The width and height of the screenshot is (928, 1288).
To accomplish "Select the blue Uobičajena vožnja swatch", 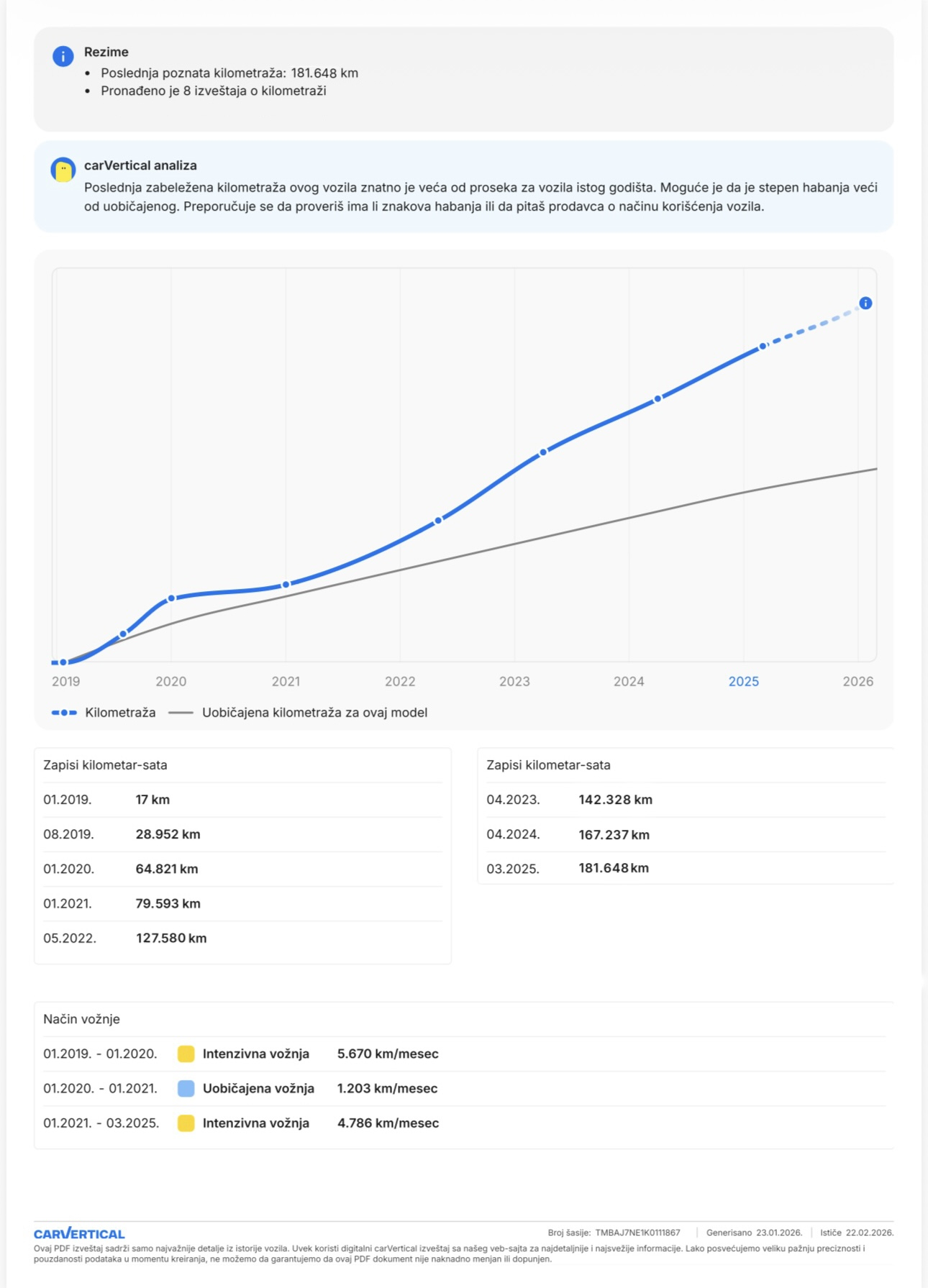I will click(x=186, y=1089).
